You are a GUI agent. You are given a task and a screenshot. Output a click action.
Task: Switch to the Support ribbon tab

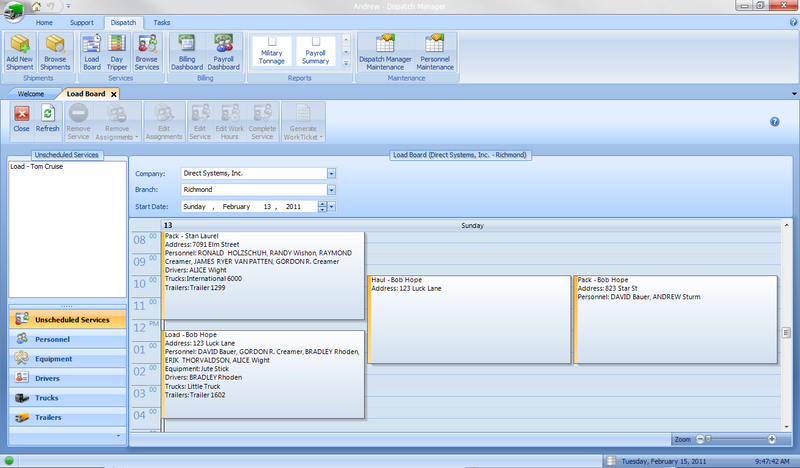pos(82,22)
